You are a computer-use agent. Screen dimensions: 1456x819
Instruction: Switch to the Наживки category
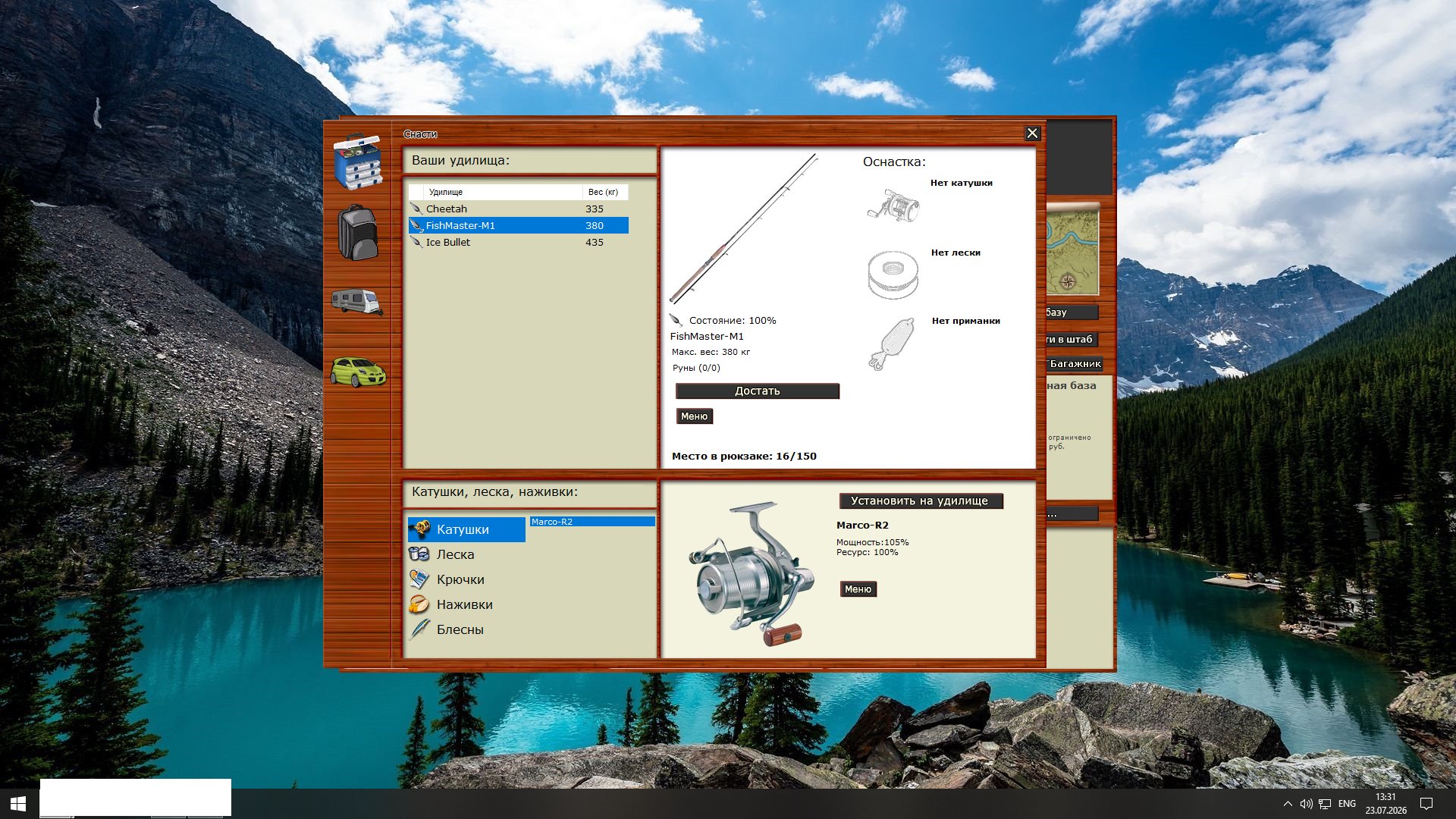[466, 604]
